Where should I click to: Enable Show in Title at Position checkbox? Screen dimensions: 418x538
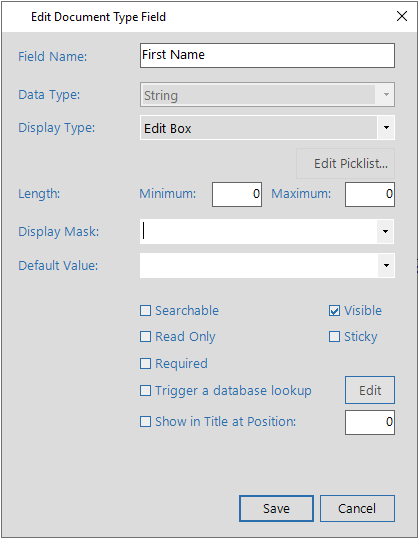coord(145,421)
